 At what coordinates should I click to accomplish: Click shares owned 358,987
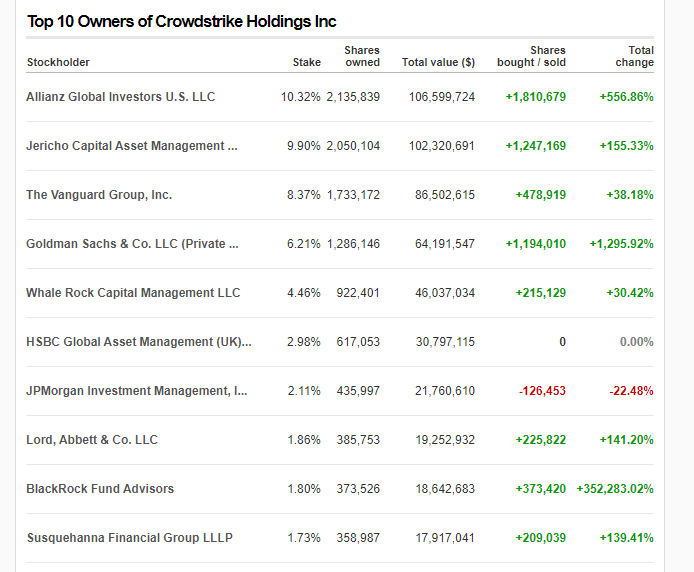coord(358,538)
